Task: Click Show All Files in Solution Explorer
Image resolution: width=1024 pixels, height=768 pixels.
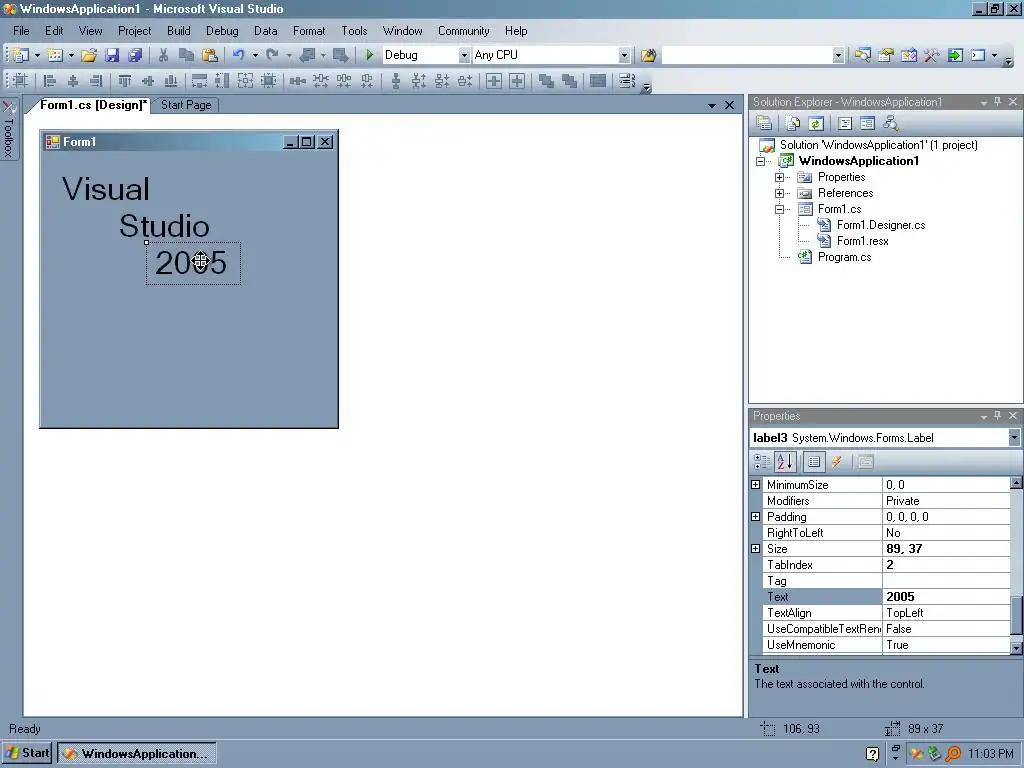Action: (x=793, y=123)
